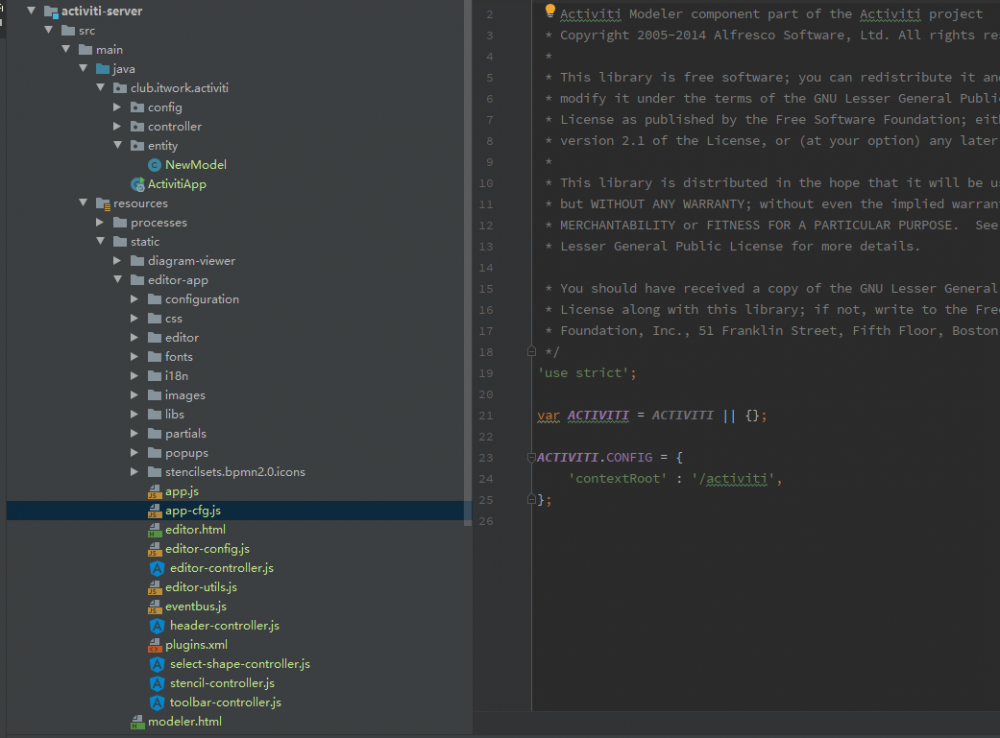Expand the processes folder

pyautogui.click(x=101, y=222)
